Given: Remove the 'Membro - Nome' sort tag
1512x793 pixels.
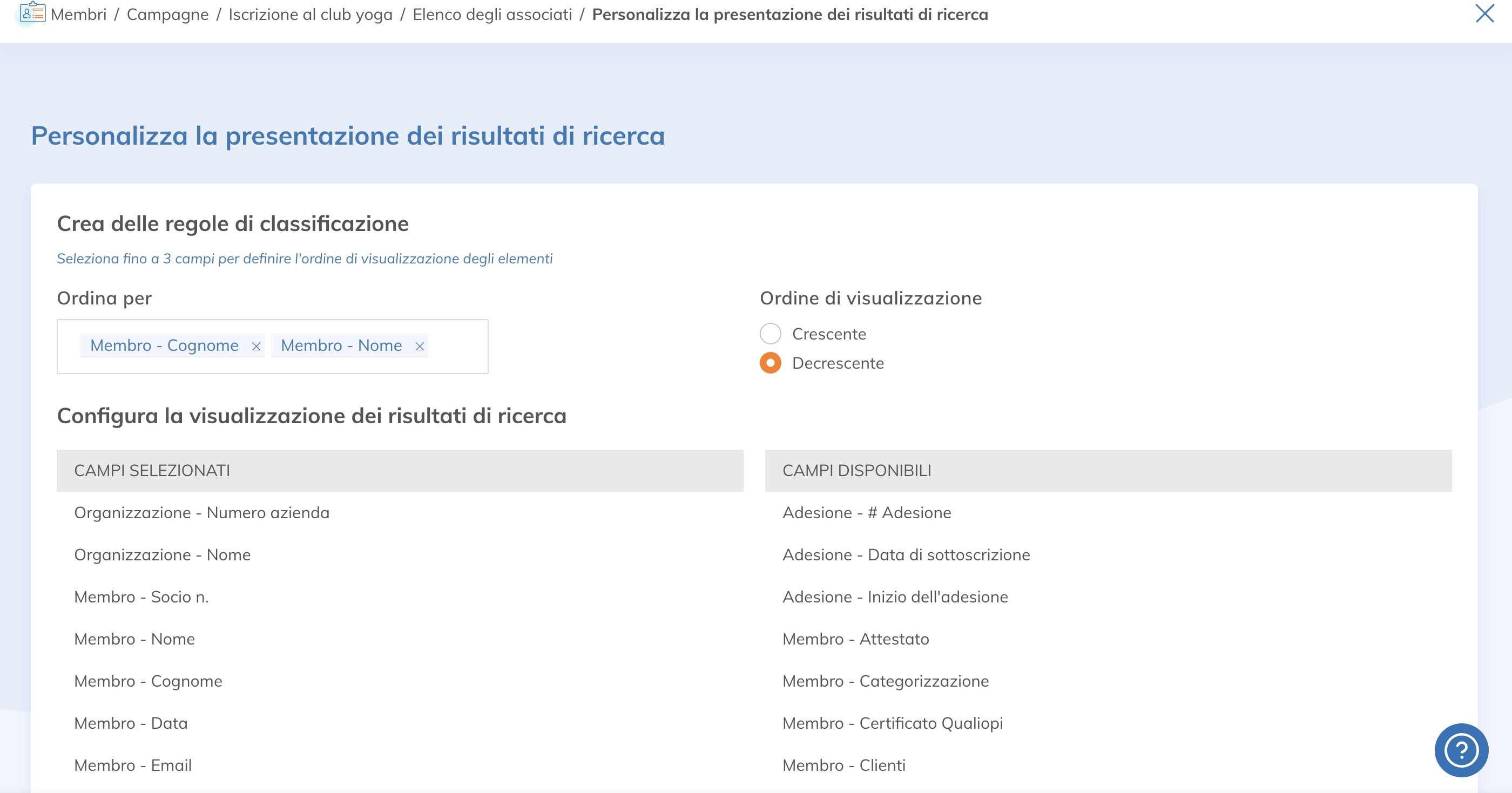Looking at the screenshot, I should point(420,347).
